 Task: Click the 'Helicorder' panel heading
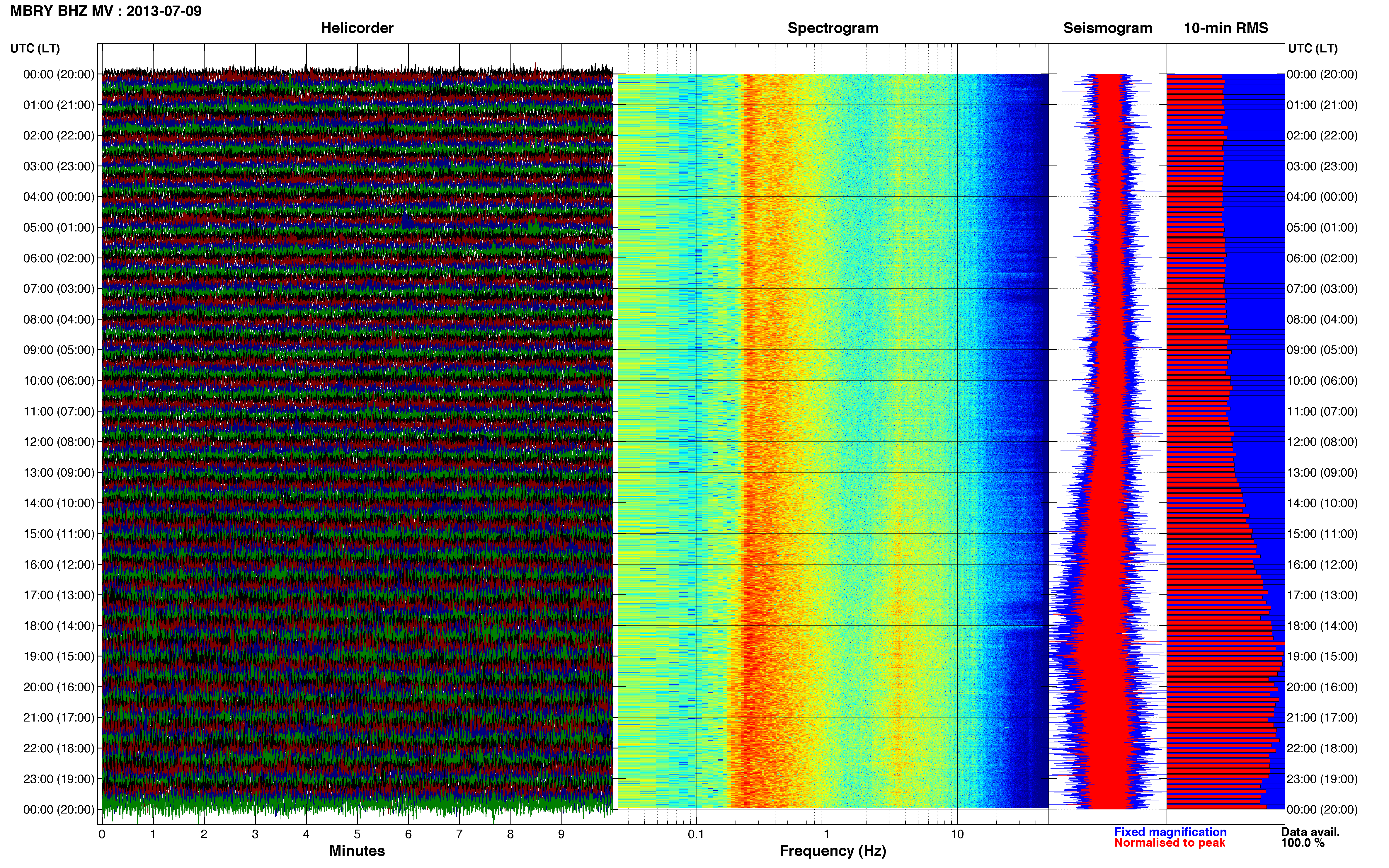click(x=357, y=28)
